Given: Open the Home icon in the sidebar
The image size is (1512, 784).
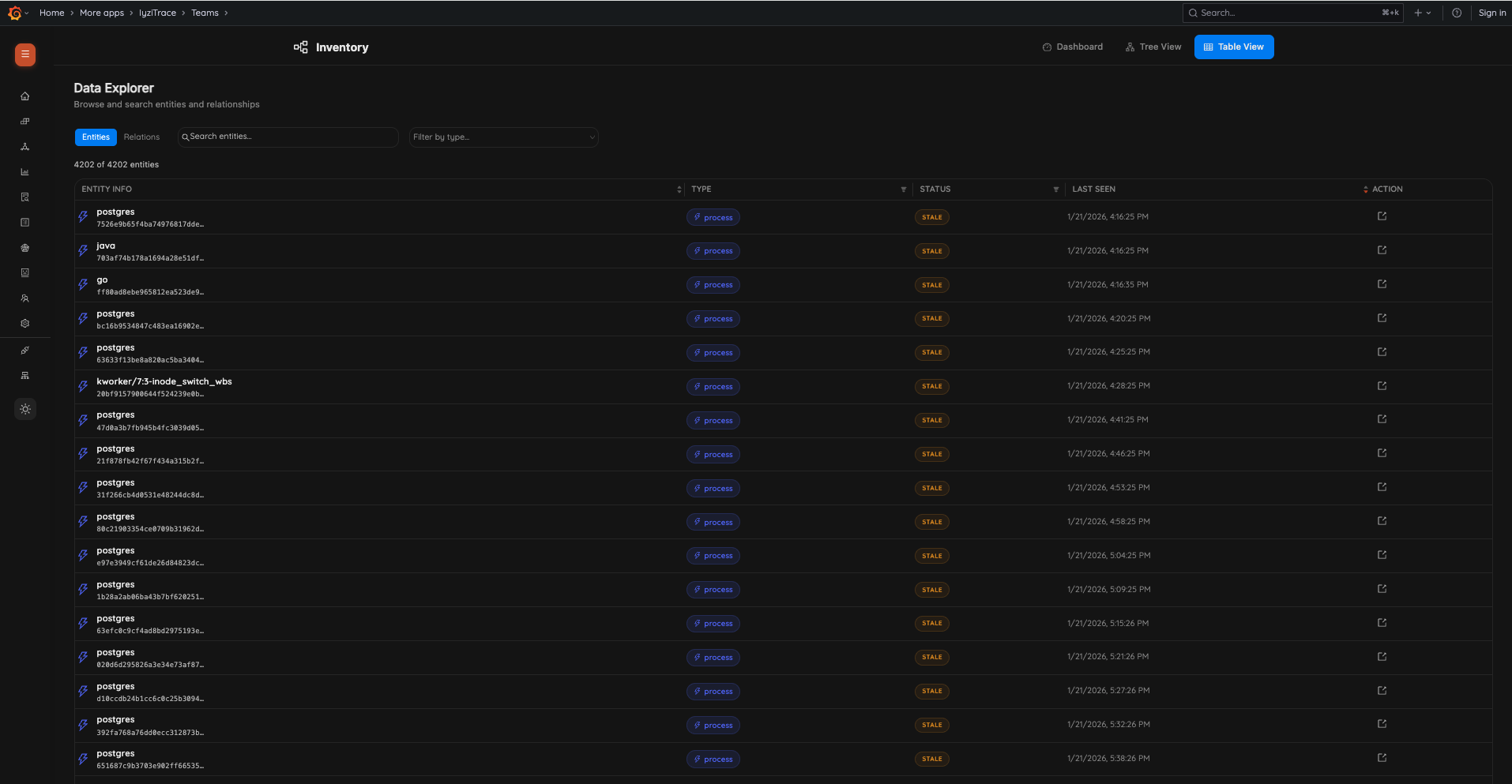Looking at the screenshot, I should (24, 96).
